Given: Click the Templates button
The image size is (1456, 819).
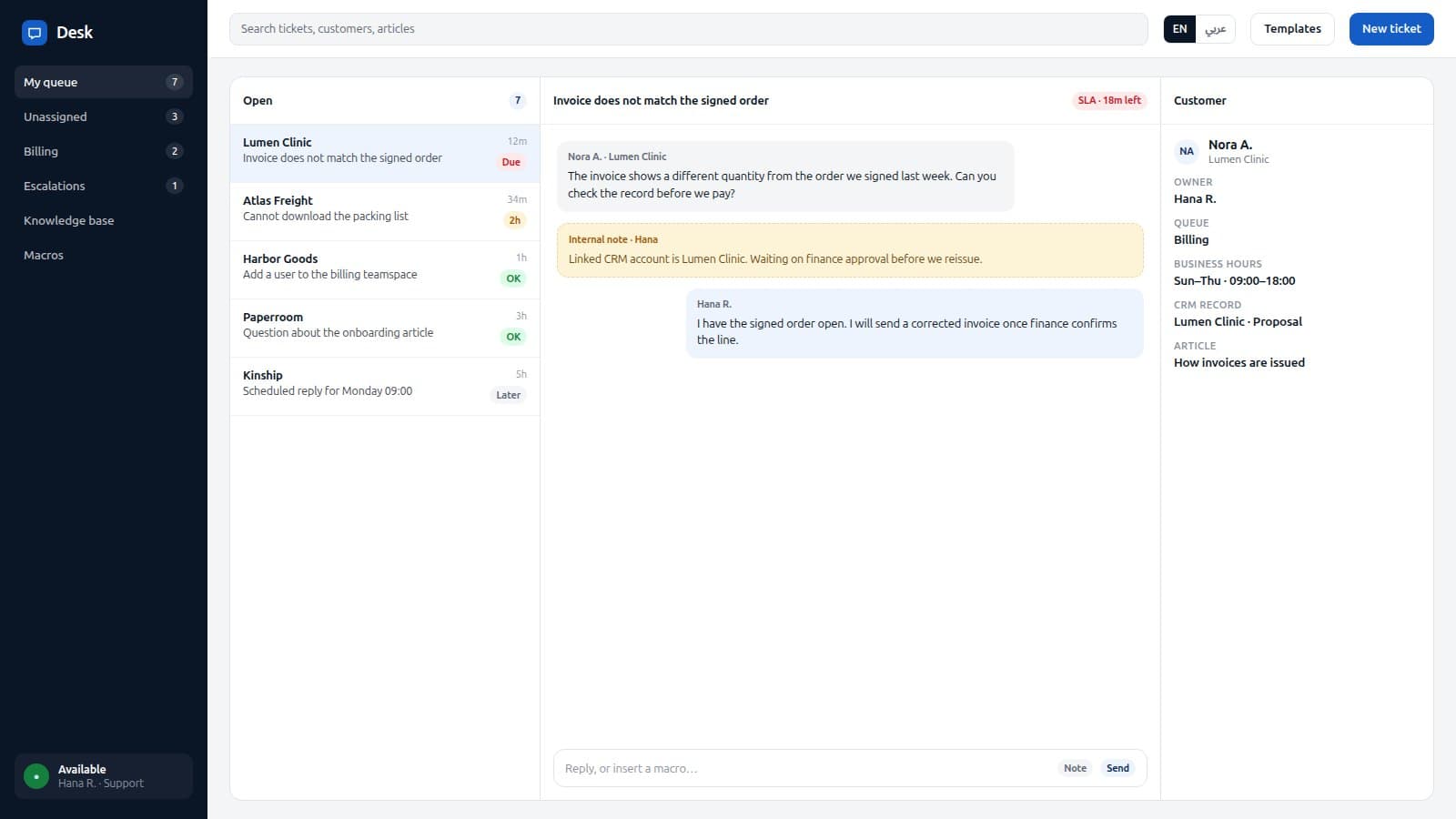Looking at the screenshot, I should [1292, 29].
